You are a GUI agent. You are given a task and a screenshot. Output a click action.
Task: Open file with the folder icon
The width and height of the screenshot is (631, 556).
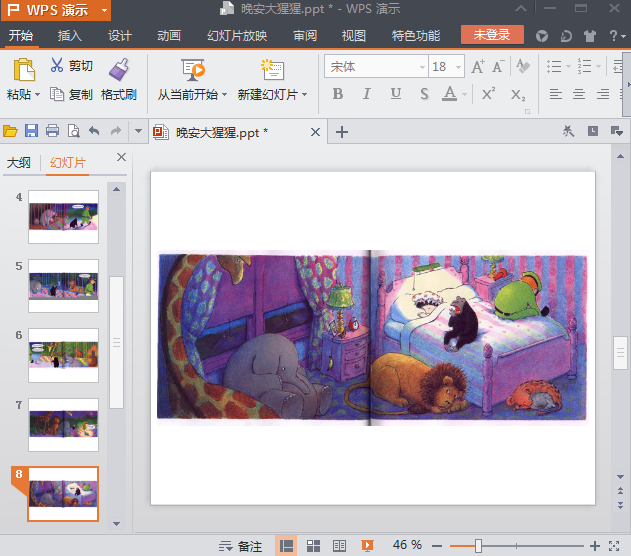(x=10, y=131)
